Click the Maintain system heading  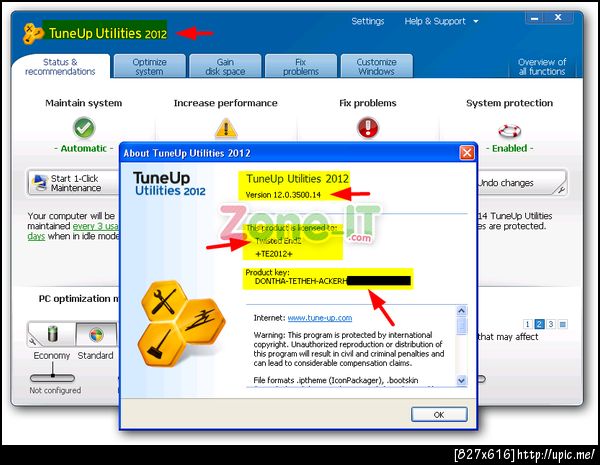(83, 103)
